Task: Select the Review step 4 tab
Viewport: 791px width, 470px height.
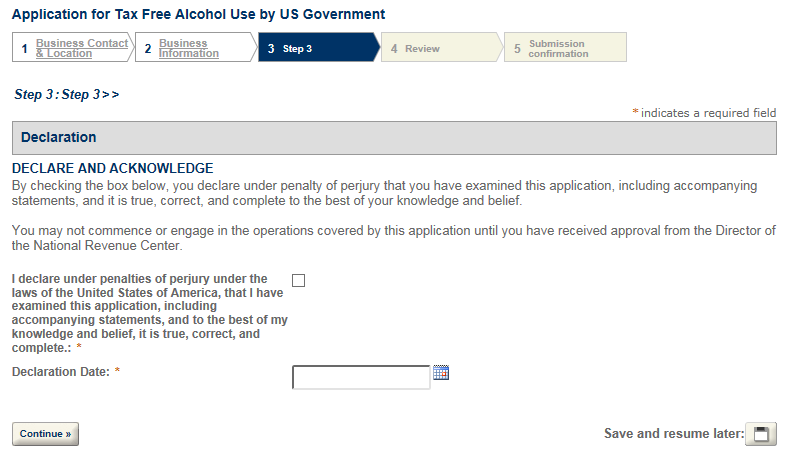Action: pos(422,49)
